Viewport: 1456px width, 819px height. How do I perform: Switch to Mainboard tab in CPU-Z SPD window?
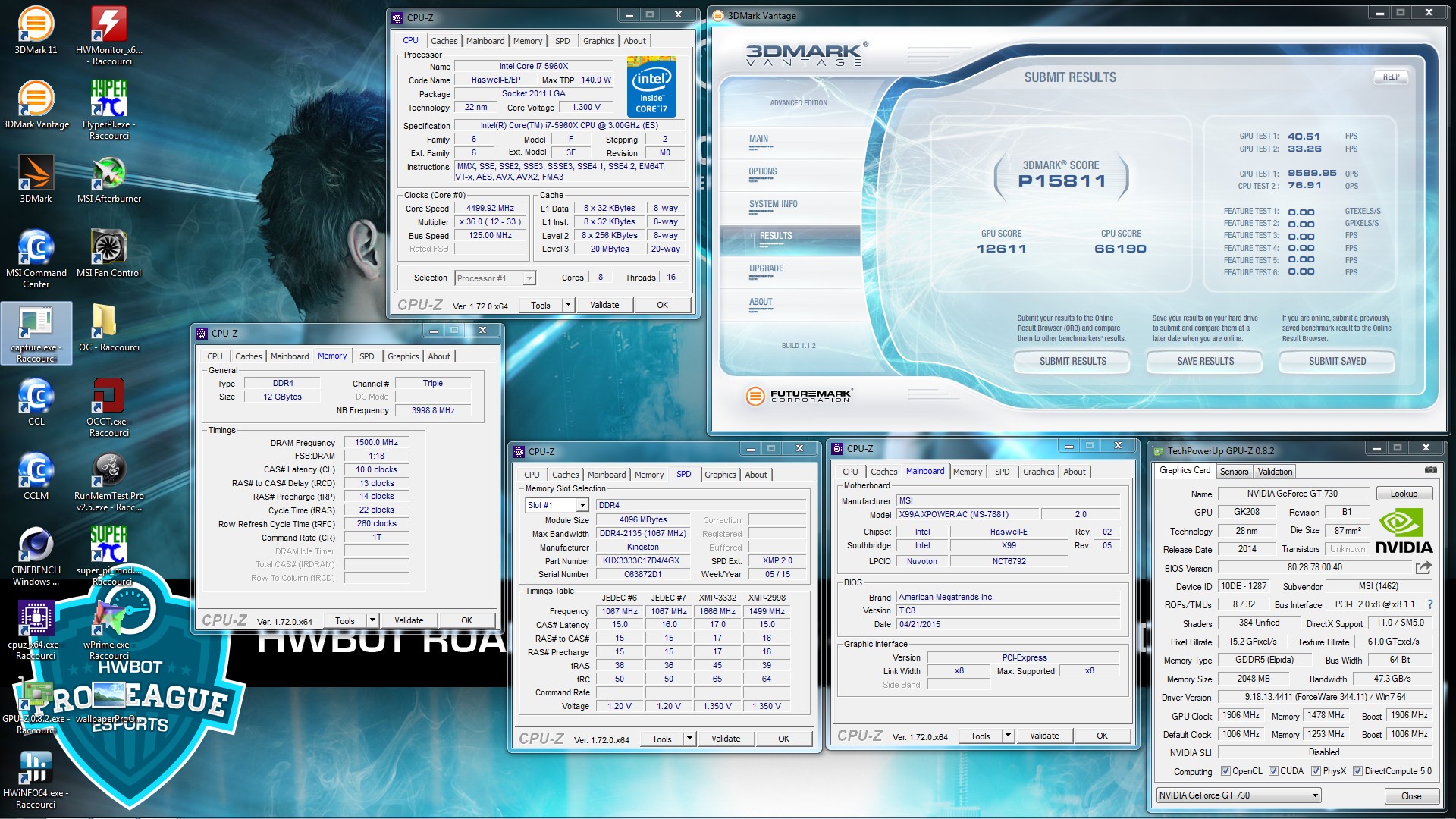(x=606, y=475)
